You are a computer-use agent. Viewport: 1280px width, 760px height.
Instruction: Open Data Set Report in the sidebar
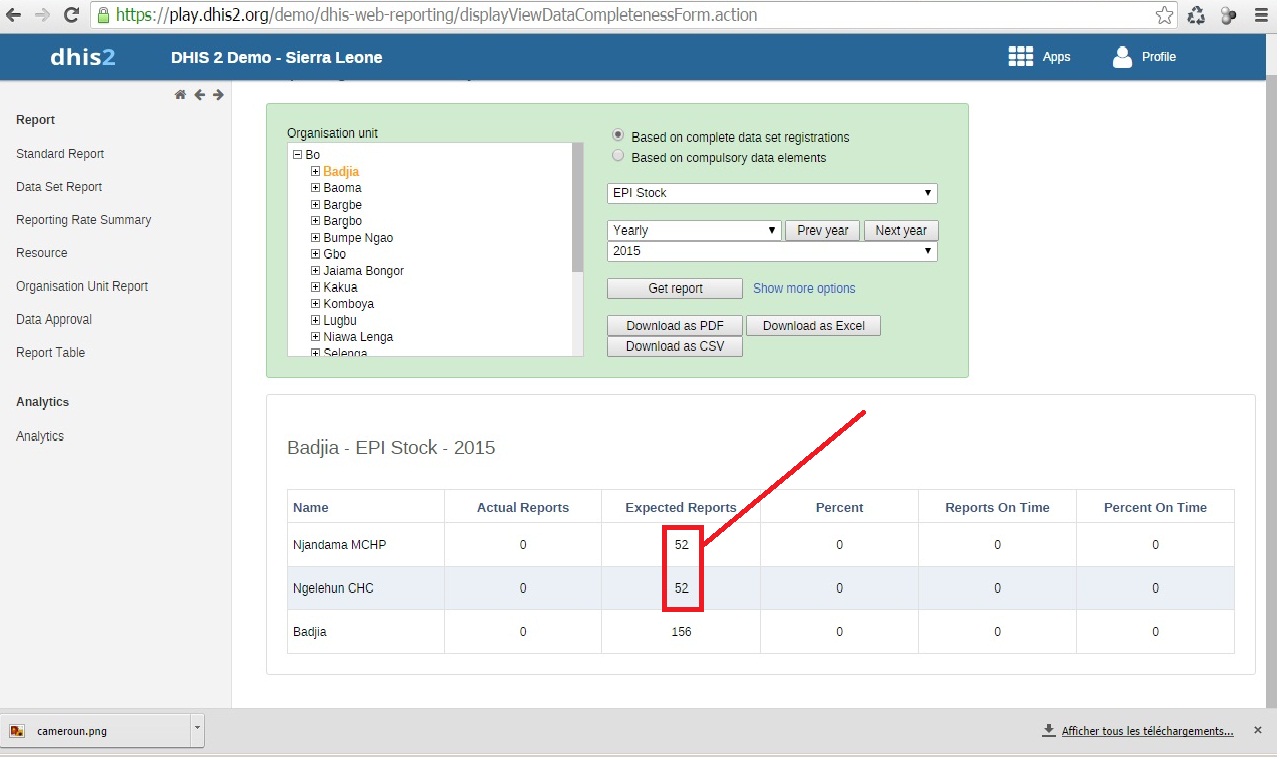pos(59,187)
